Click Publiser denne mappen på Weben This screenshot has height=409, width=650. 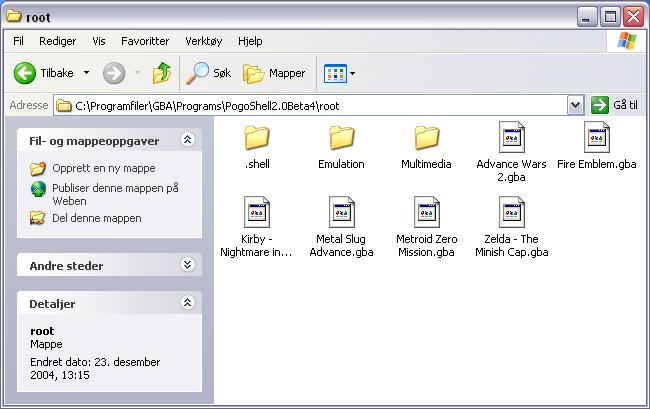coord(115,194)
